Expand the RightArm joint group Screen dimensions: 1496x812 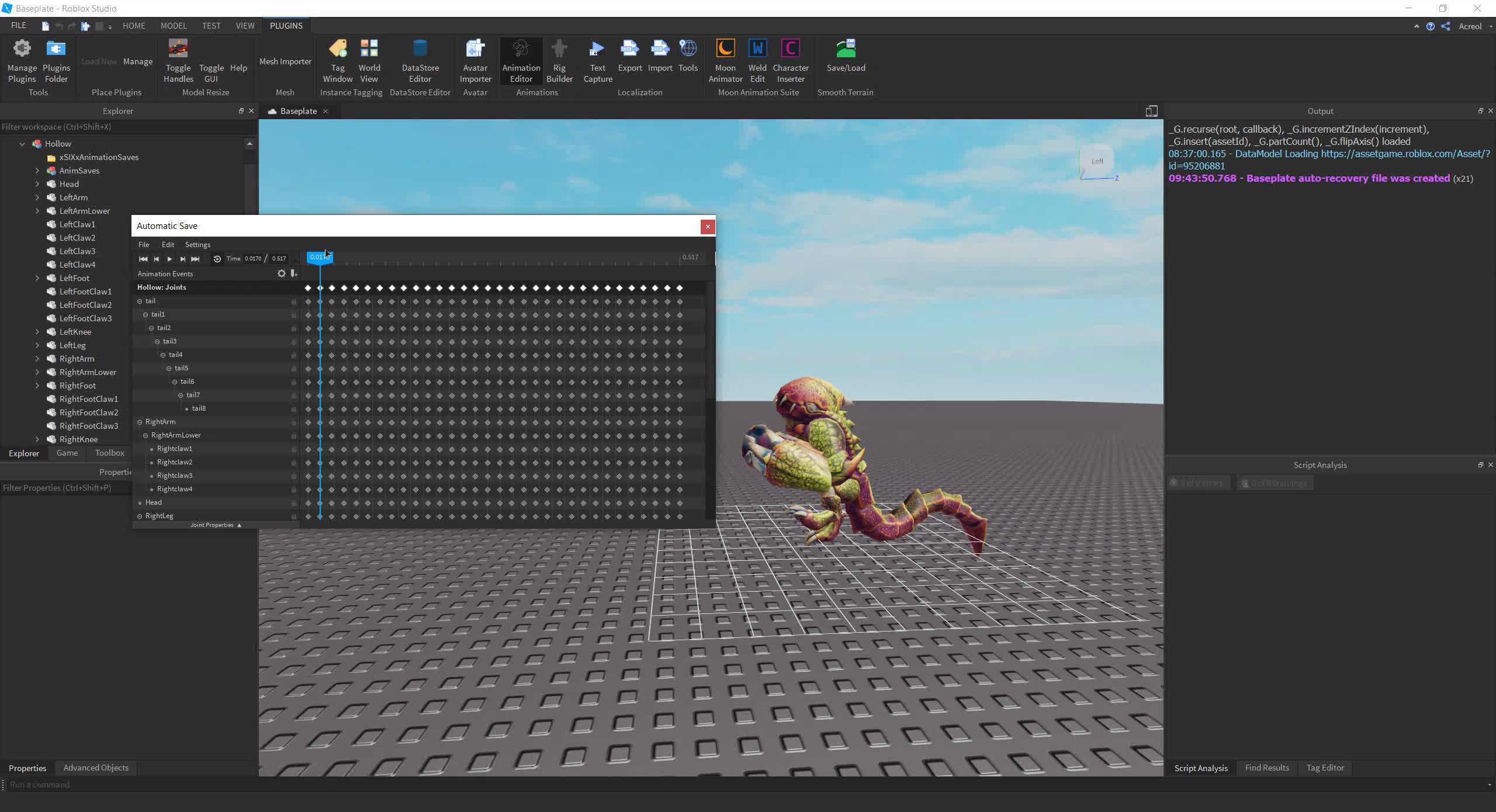click(139, 421)
